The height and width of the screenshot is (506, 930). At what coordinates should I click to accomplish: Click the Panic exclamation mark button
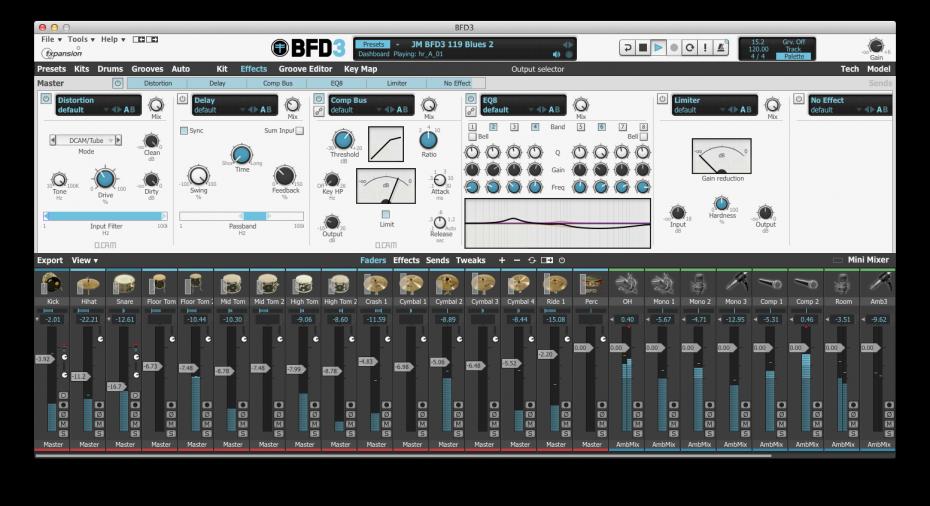(x=706, y=48)
